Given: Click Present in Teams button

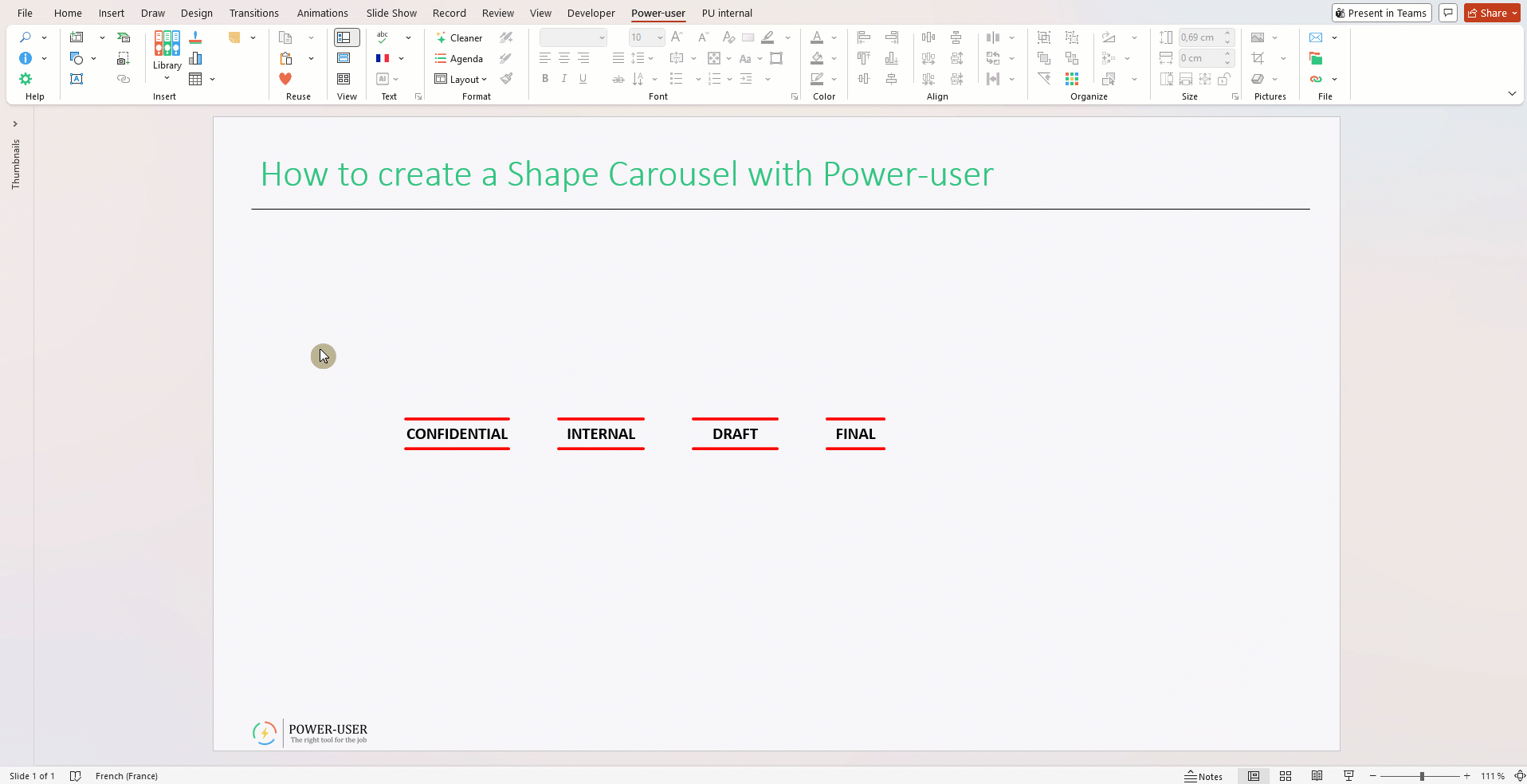Looking at the screenshot, I should (x=1381, y=13).
